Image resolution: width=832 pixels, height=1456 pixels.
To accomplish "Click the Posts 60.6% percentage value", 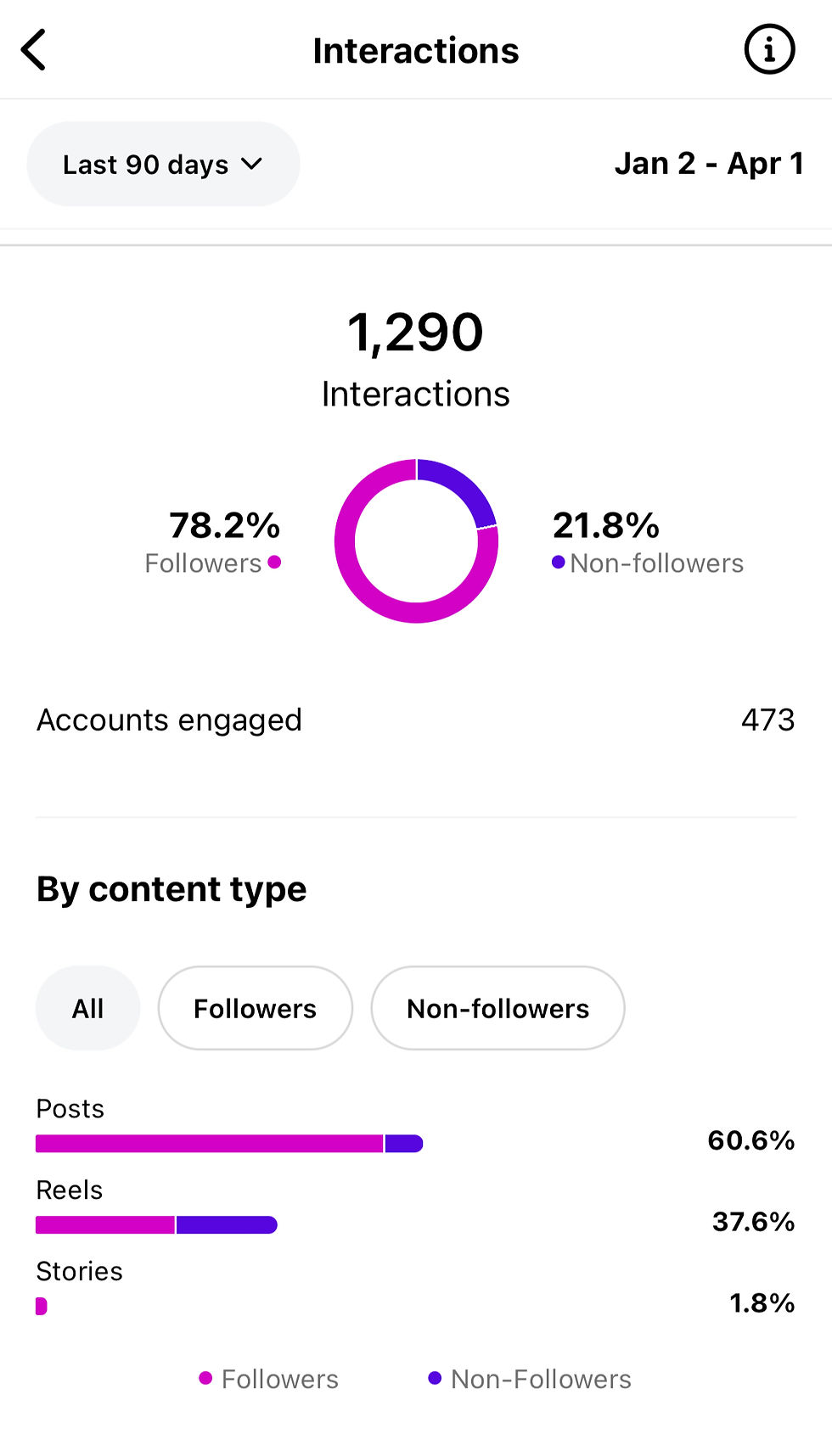I will (750, 1140).
